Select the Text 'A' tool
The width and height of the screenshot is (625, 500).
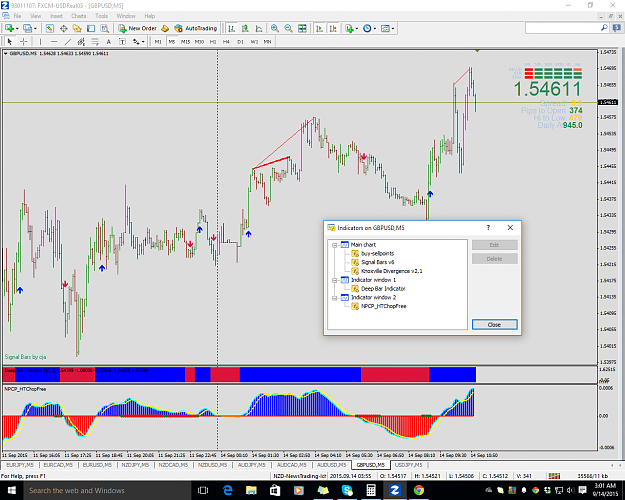108,41
